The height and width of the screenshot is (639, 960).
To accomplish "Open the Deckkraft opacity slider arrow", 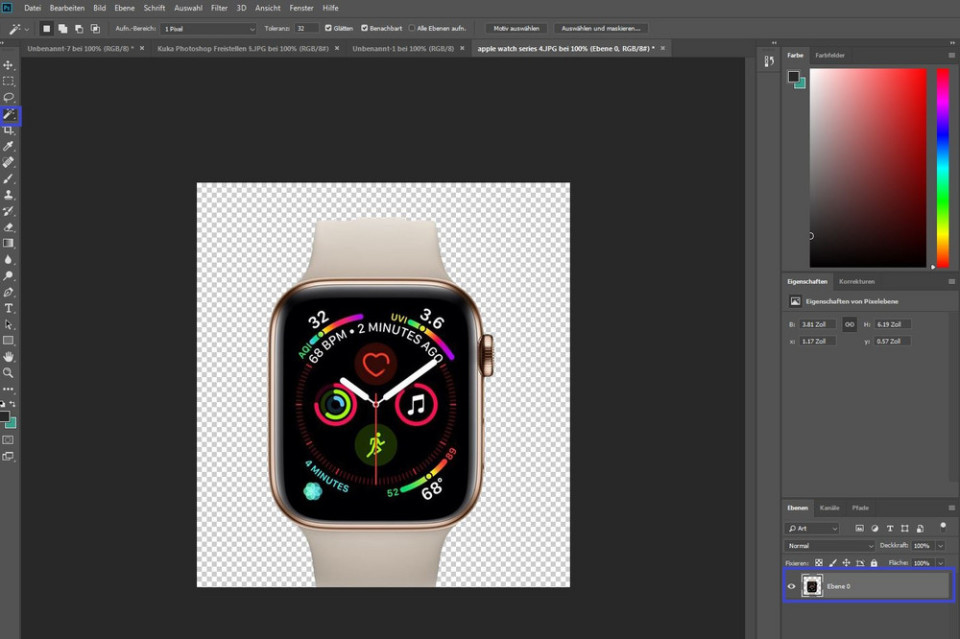I will pyautogui.click(x=940, y=545).
